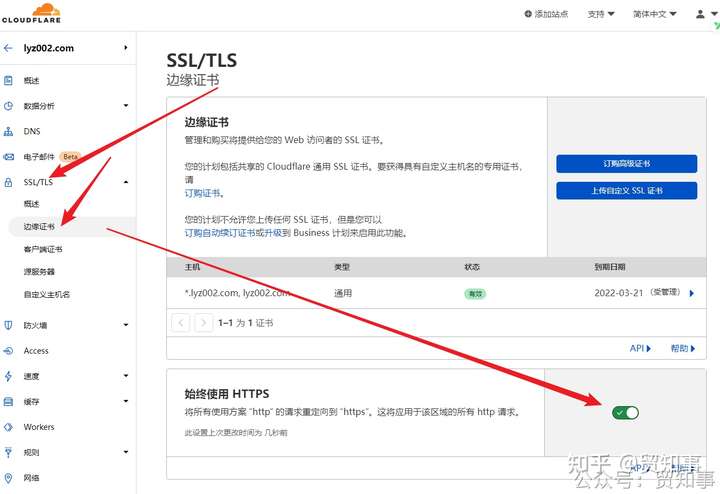Open 概述 under SSL/TLS submenu

[x=32, y=204]
